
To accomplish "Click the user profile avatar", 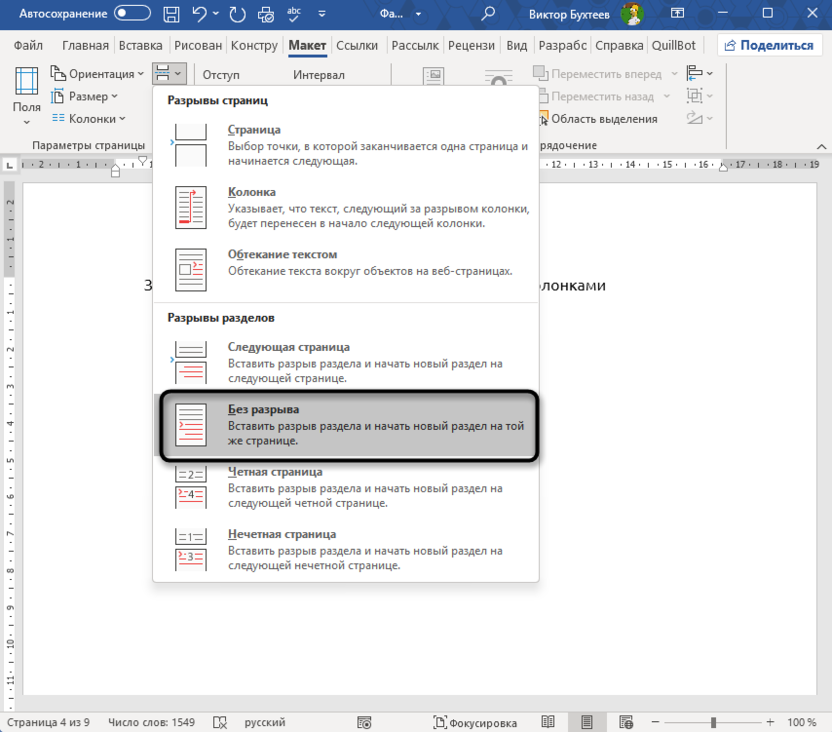I will tap(631, 14).
